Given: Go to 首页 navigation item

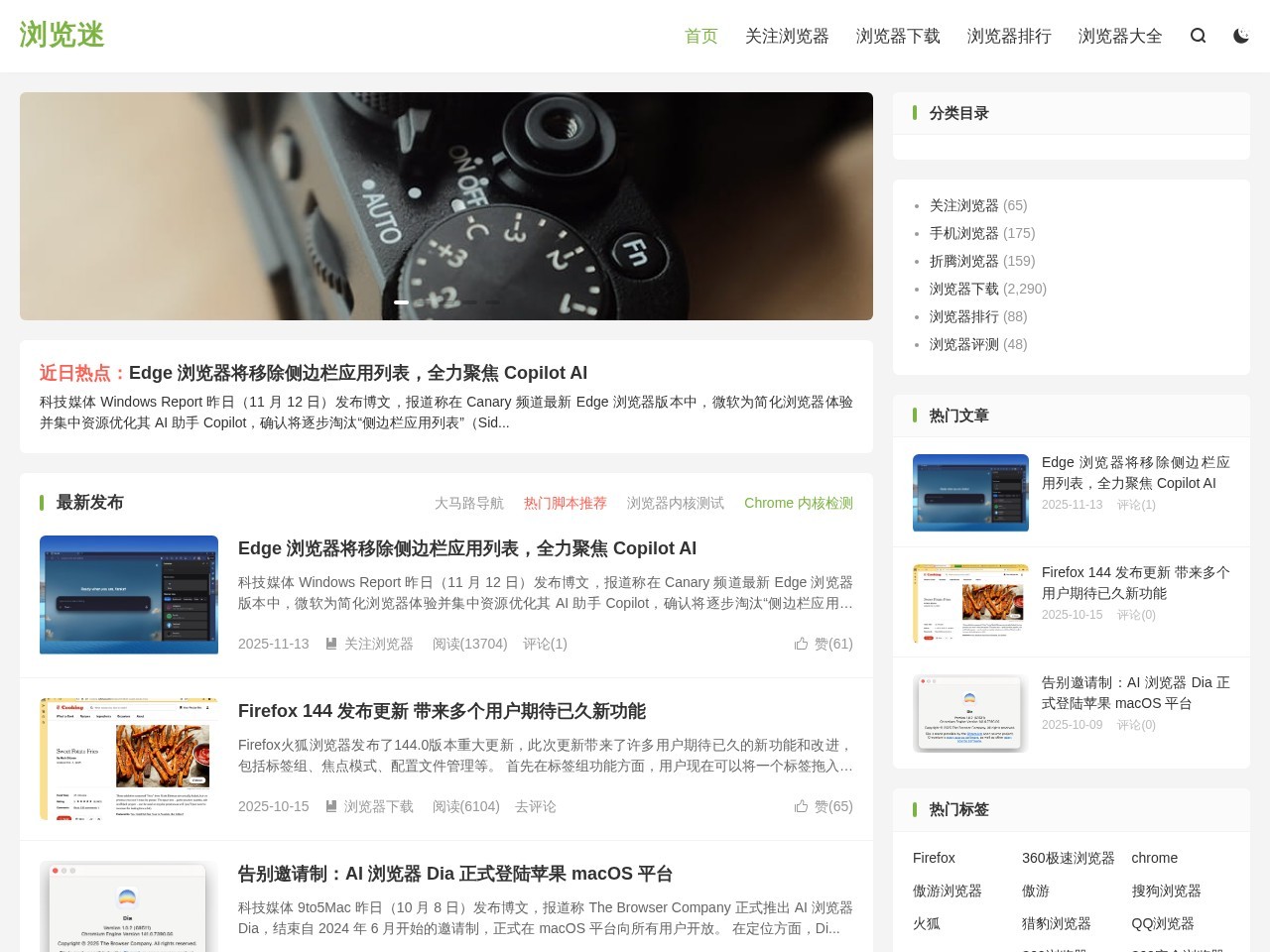Looking at the screenshot, I should (701, 36).
